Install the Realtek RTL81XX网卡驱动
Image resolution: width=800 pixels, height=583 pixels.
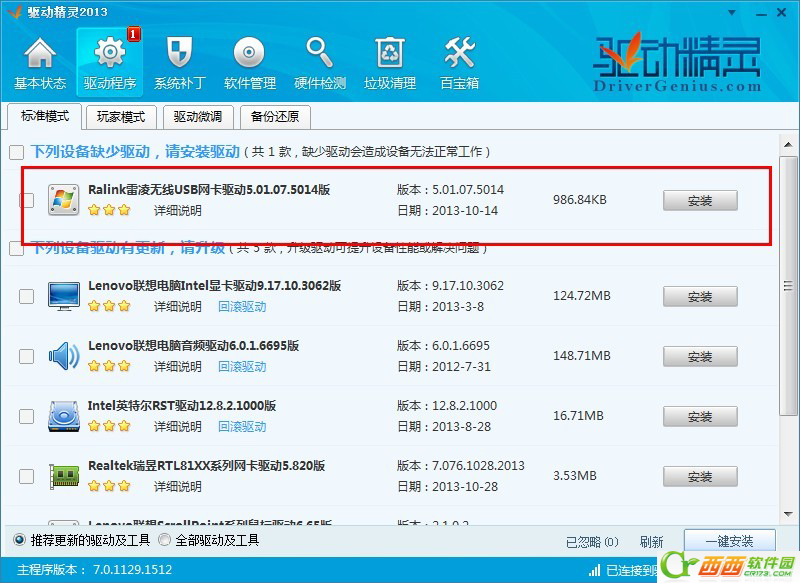click(700, 476)
